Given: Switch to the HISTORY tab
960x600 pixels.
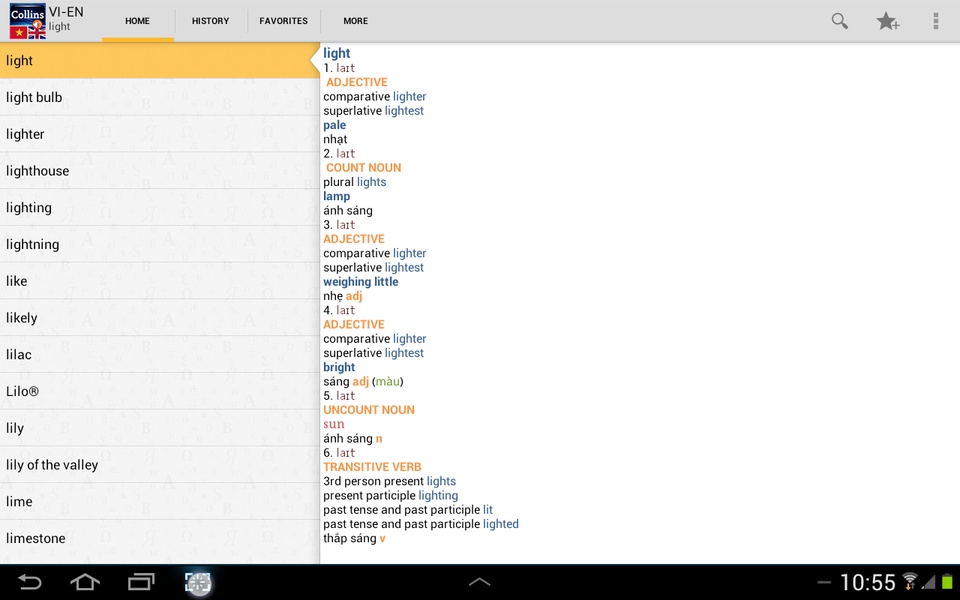Looking at the screenshot, I should coord(211,21).
